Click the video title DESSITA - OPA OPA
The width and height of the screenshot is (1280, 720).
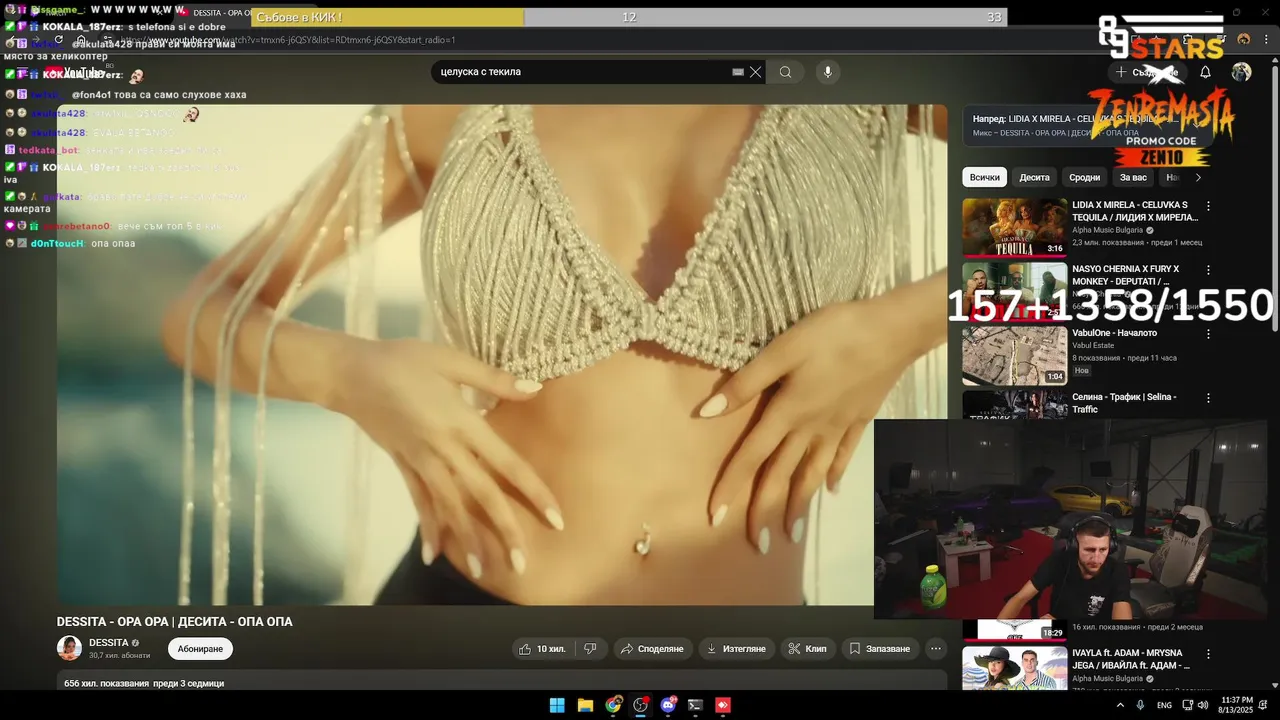point(175,622)
